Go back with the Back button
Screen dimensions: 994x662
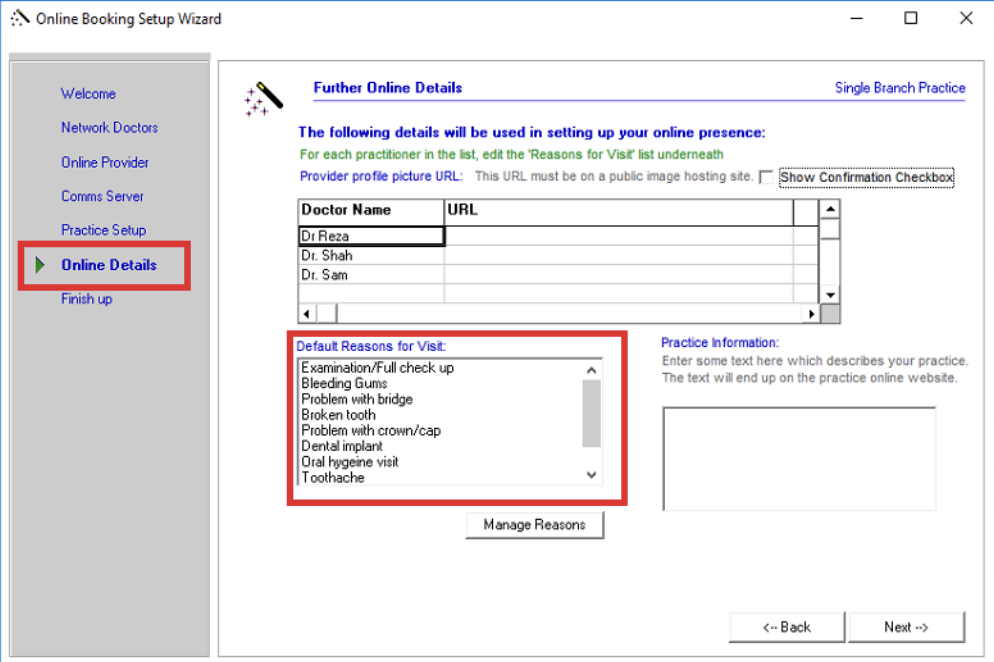click(787, 627)
